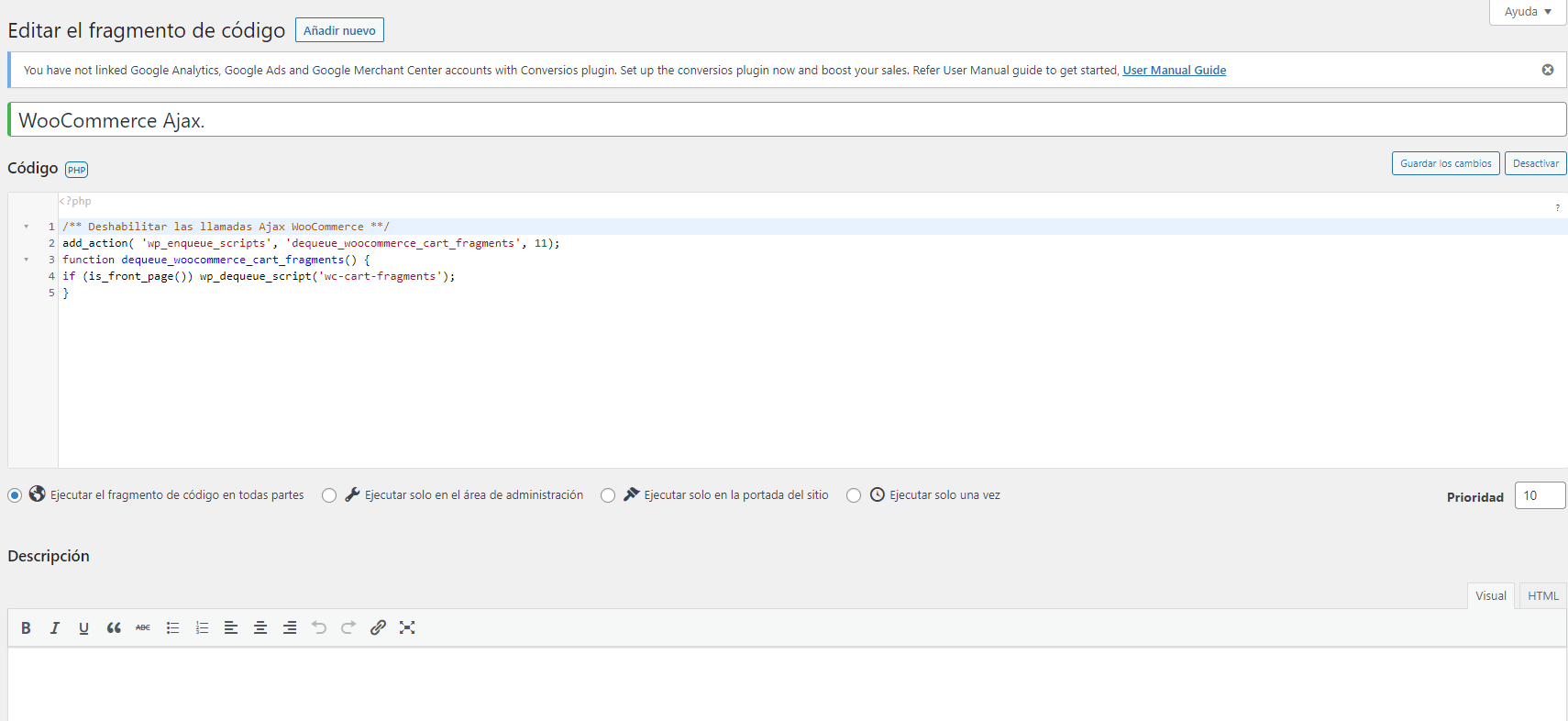
Task: Align description text left
Action: pos(231,628)
